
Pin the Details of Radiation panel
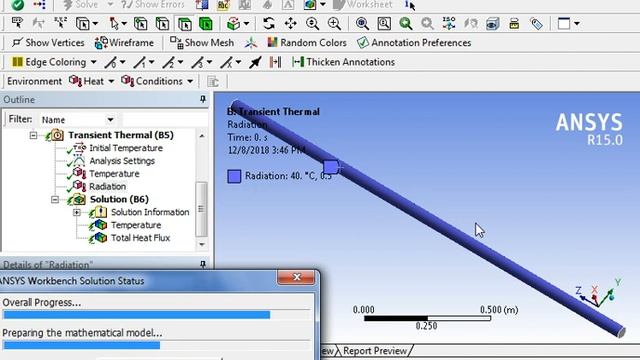[x=202, y=264]
